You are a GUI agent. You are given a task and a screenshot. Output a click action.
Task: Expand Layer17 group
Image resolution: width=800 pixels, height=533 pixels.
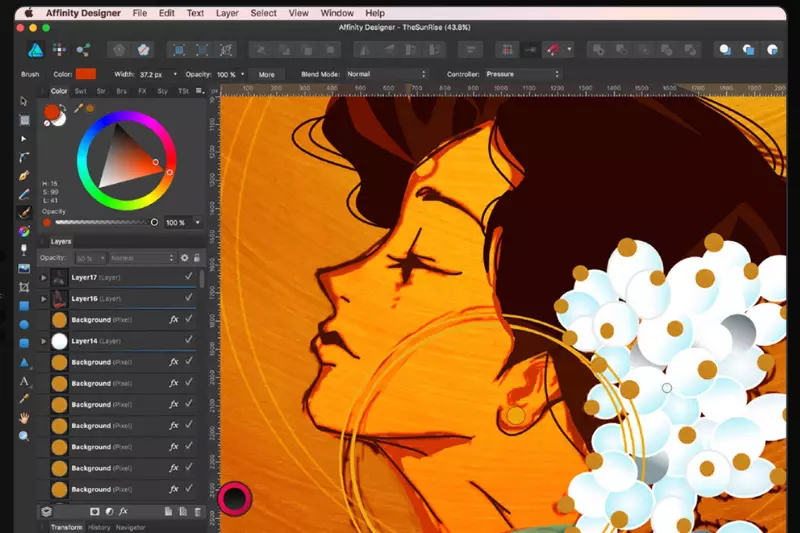[43, 277]
